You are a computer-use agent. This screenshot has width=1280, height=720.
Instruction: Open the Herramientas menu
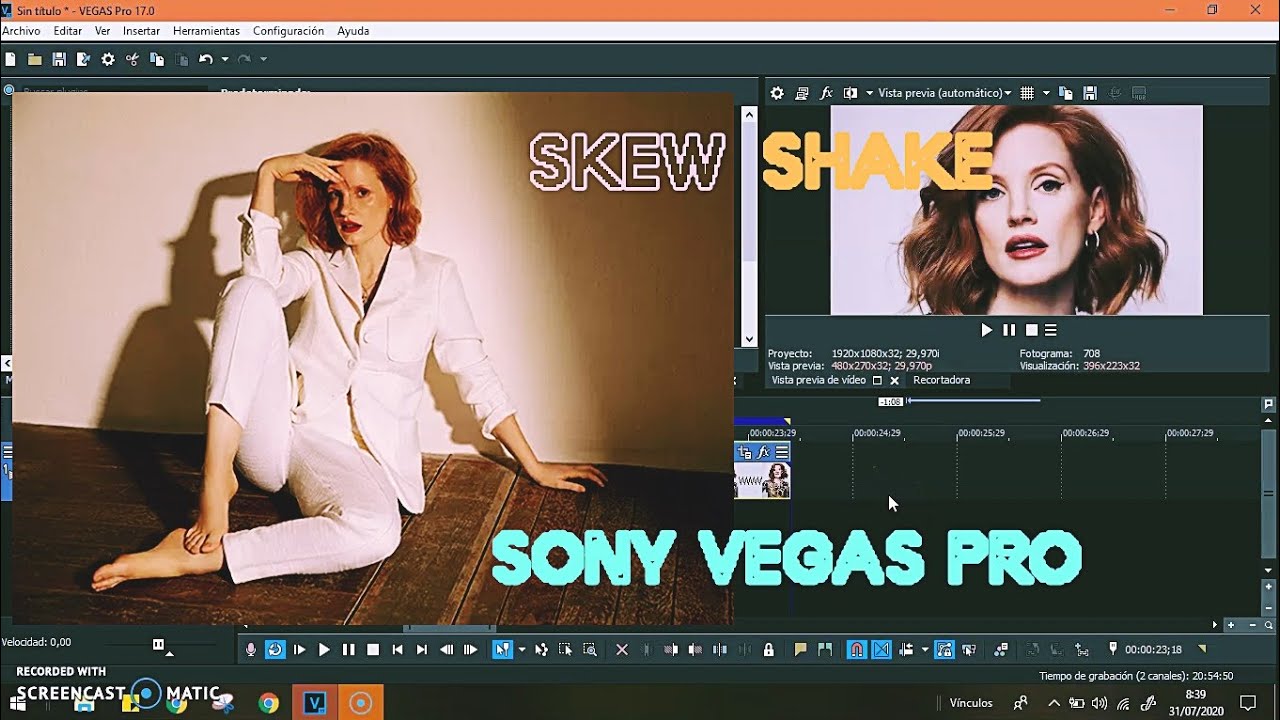(206, 31)
